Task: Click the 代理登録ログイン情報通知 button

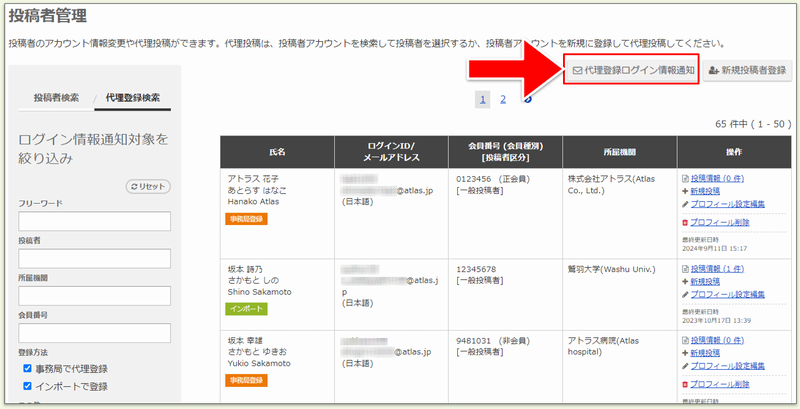Action: tap(631, 70)
